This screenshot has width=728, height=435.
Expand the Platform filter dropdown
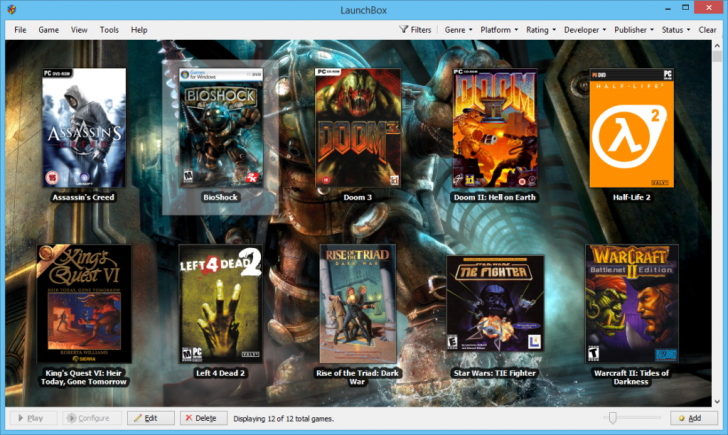coord(499,30)
